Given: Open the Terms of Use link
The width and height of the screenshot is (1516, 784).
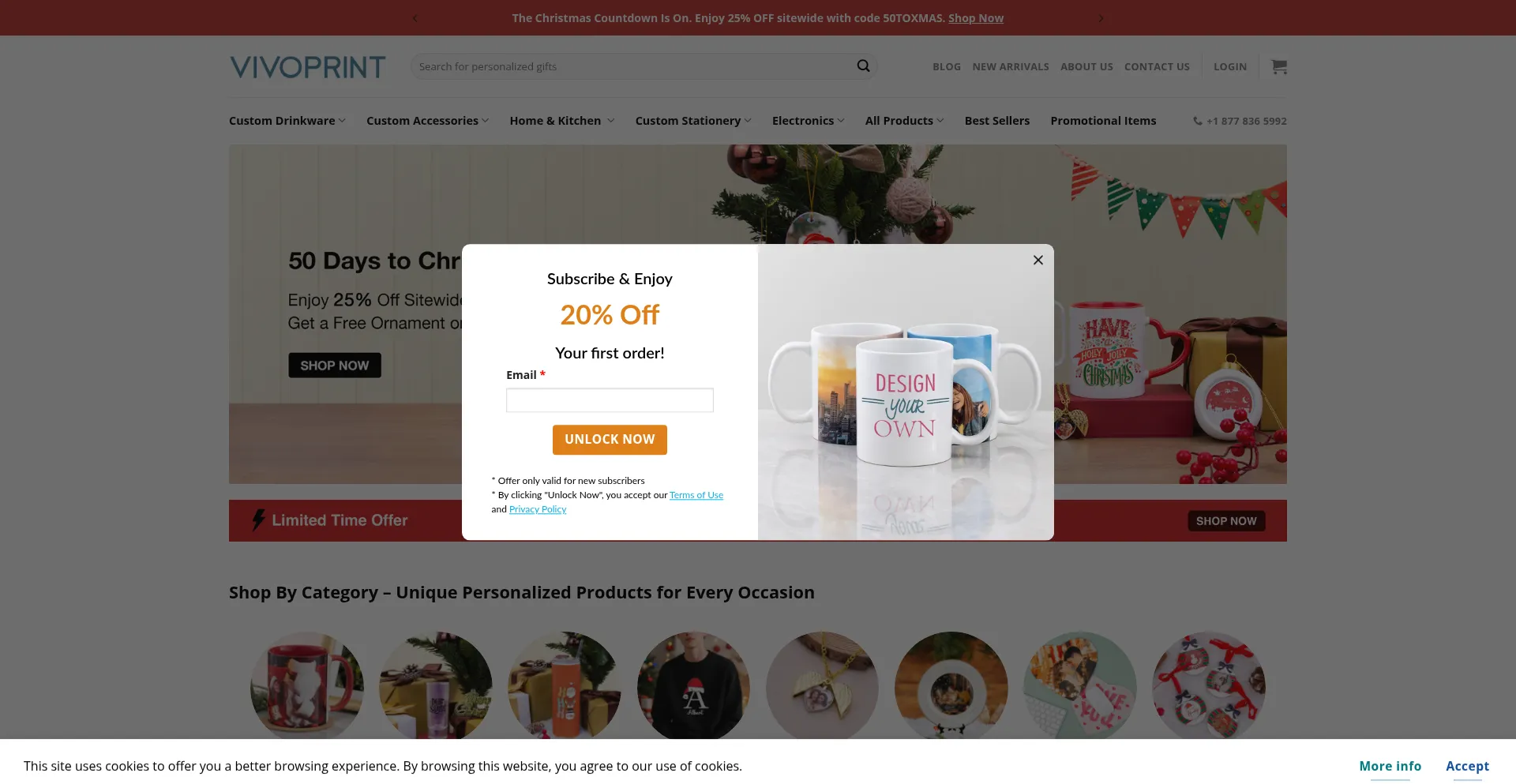Looking at the screenshot, I should [x=696, y=495].
